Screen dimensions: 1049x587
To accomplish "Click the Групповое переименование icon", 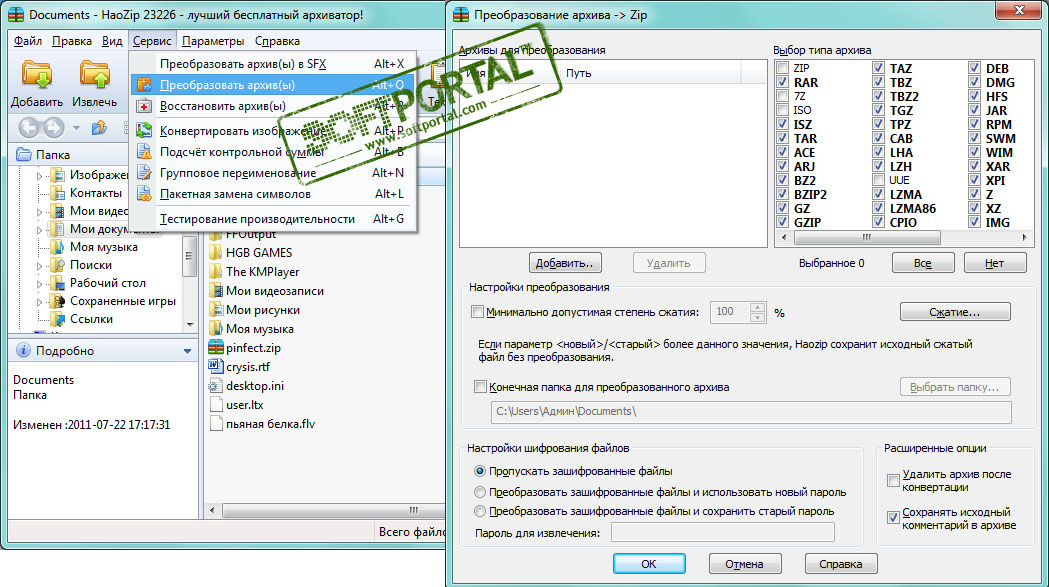I will click(144, 173).
